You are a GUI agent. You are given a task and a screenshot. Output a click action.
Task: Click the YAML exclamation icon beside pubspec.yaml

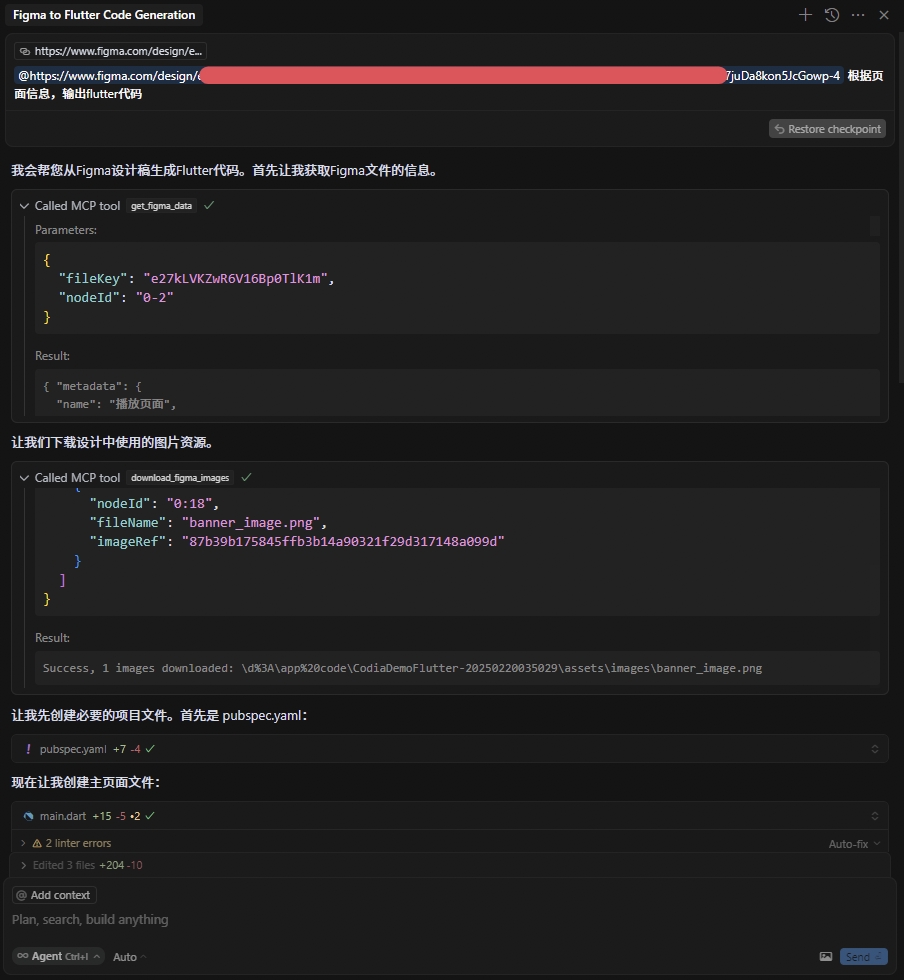(x=28, y=749)
